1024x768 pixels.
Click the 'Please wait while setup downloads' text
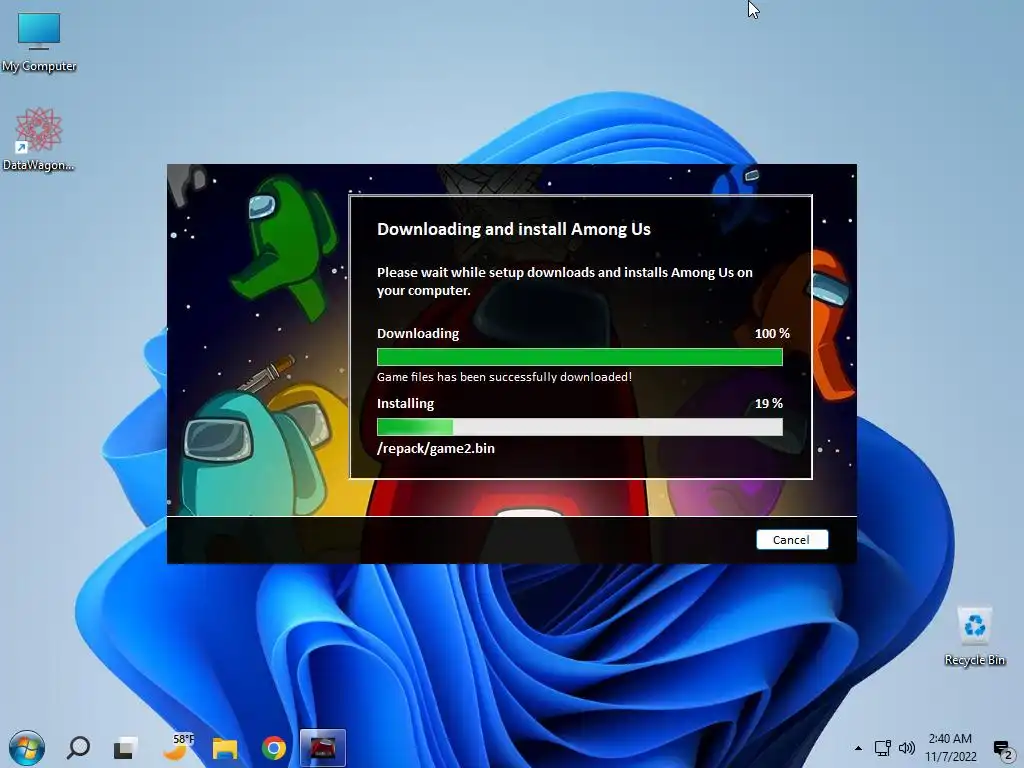click(x=564, y=281)
